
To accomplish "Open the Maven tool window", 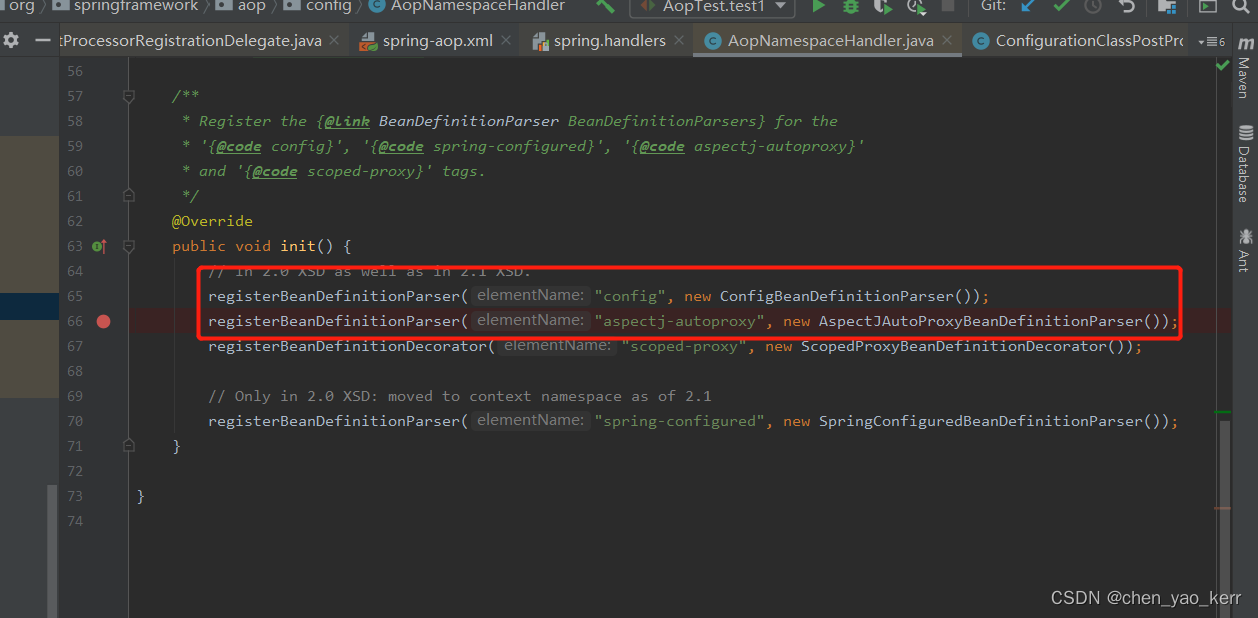I will (1244, 67).
